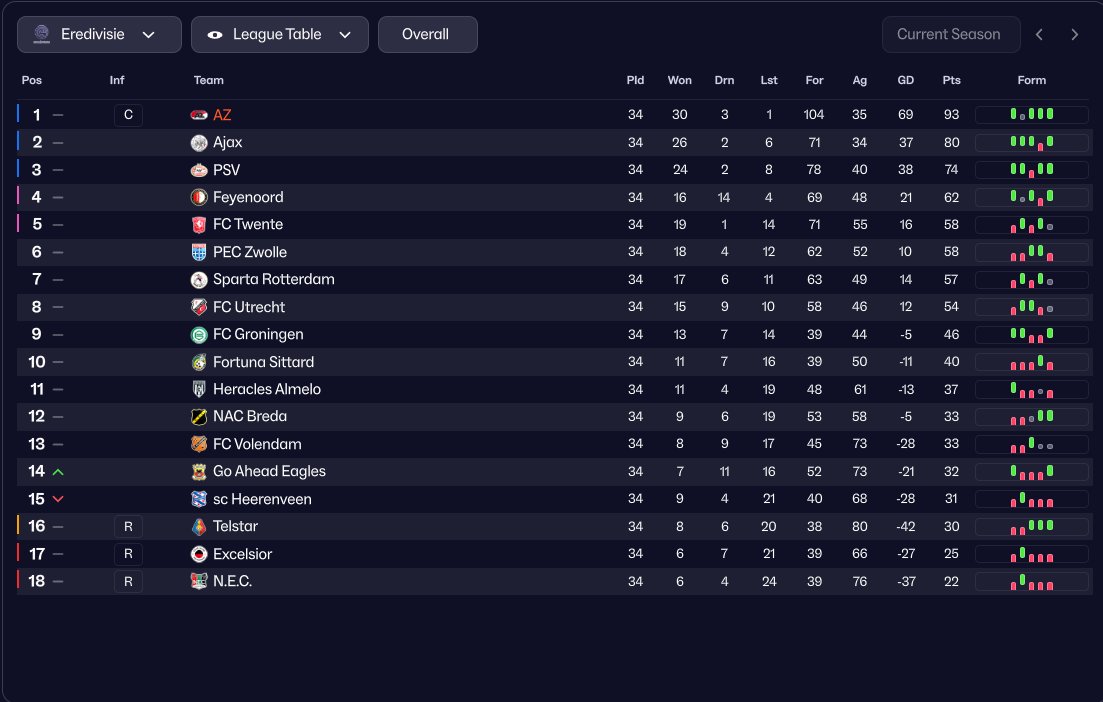
Task: Sort table by GD column header
Action: 905,80
